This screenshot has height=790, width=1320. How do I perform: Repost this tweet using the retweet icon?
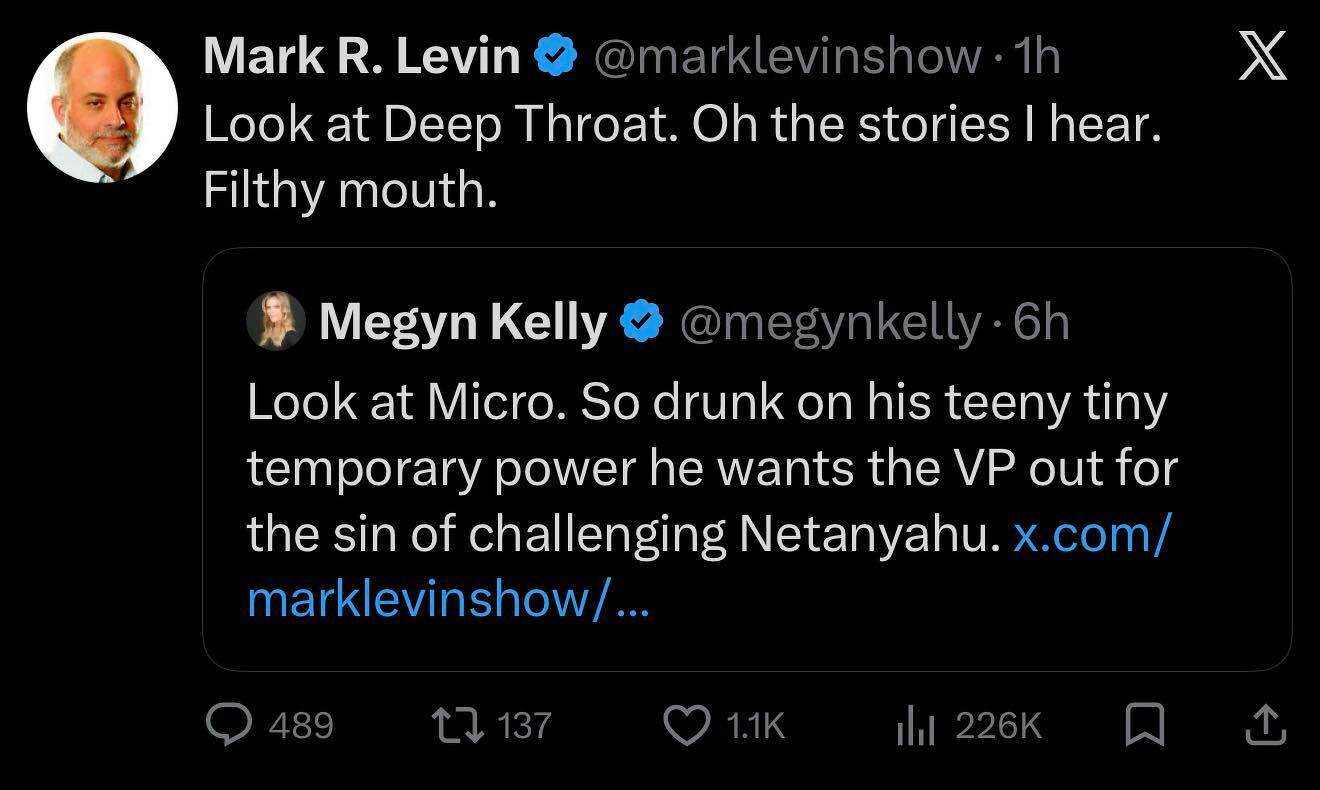point(455,725)
